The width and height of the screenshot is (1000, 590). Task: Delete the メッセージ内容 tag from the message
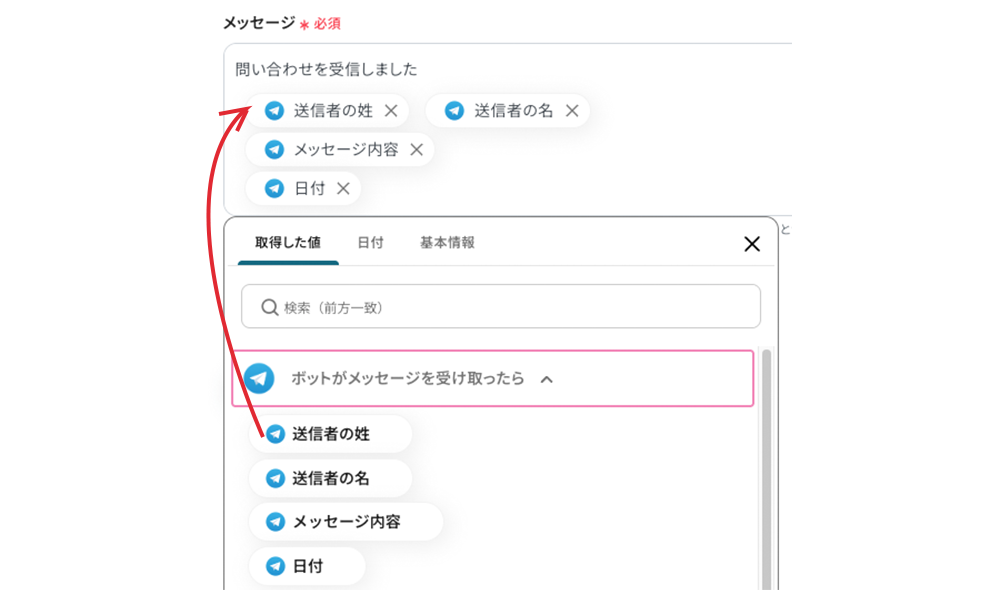tap(417, 150)
